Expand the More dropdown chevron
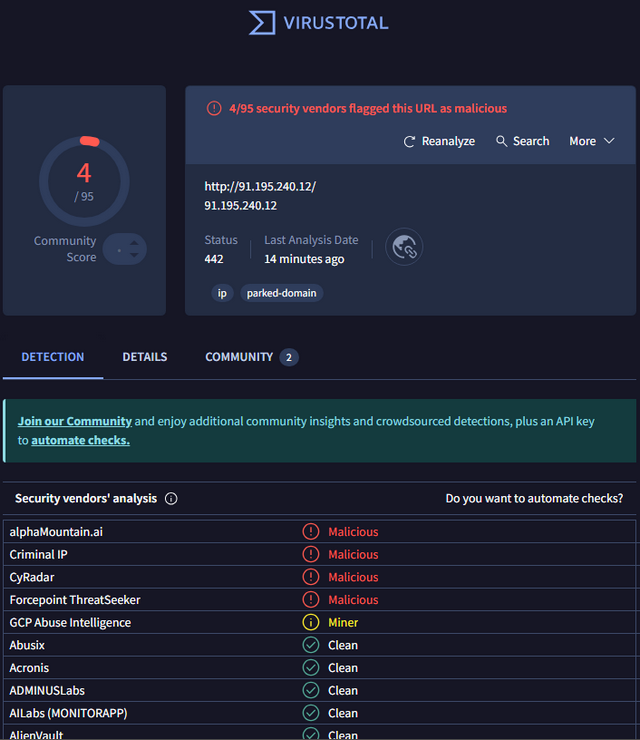 609,141
